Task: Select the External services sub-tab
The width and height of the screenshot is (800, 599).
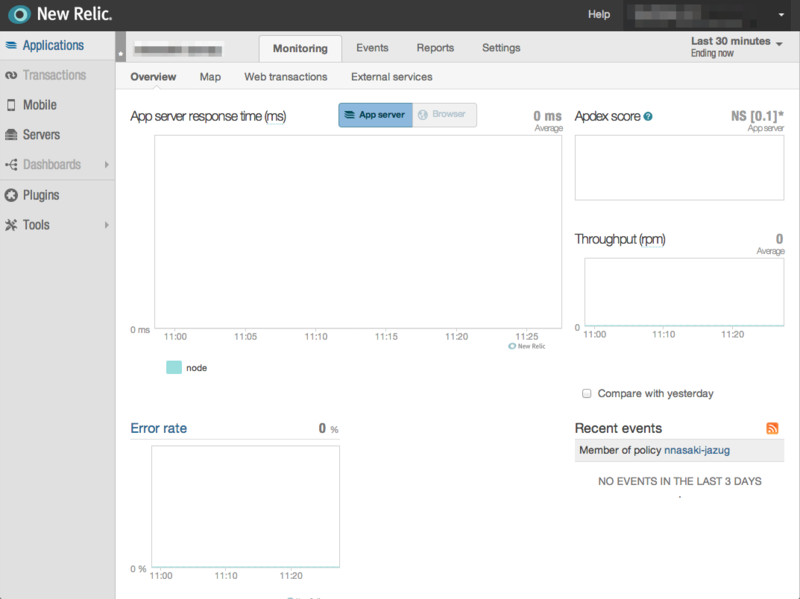Action: (391, 77)
